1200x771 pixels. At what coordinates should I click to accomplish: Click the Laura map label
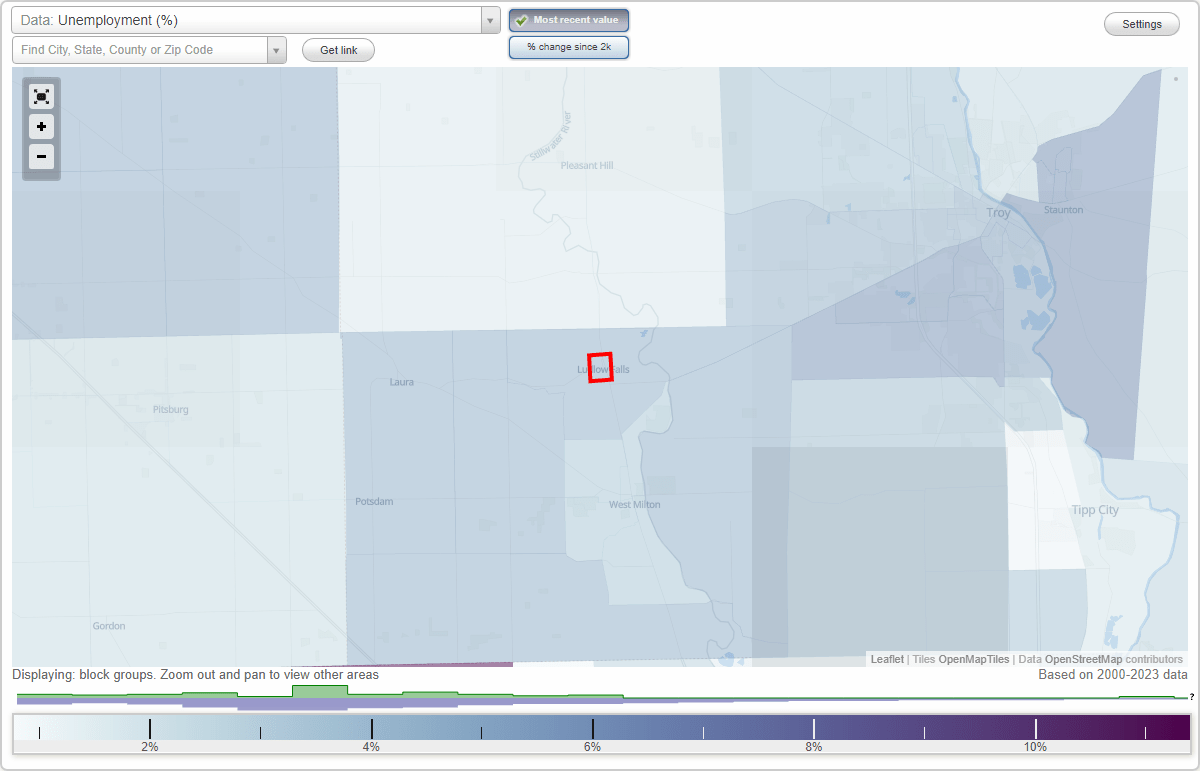click(x=401, y=382)
